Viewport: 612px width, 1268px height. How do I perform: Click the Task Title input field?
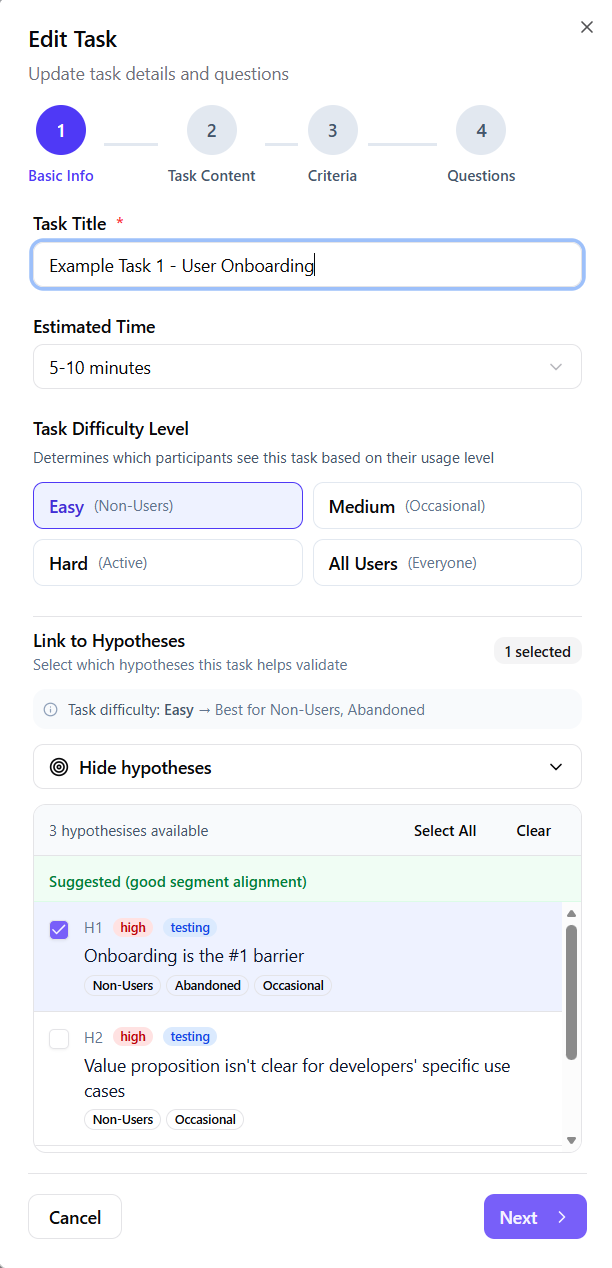tap(307, 266)
